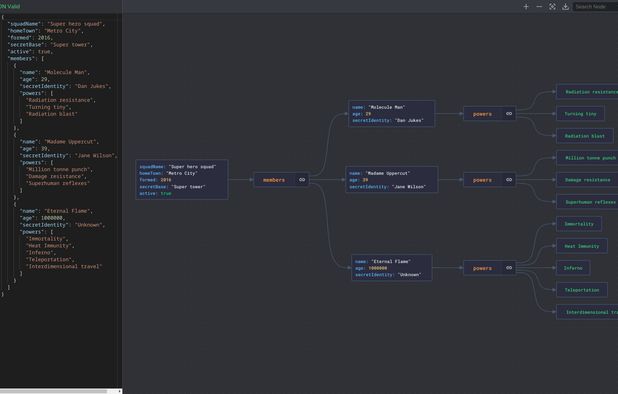Click "name": "Molecule Man" line in editor
The image size is (618, 394).
click(x=55, y=72)
